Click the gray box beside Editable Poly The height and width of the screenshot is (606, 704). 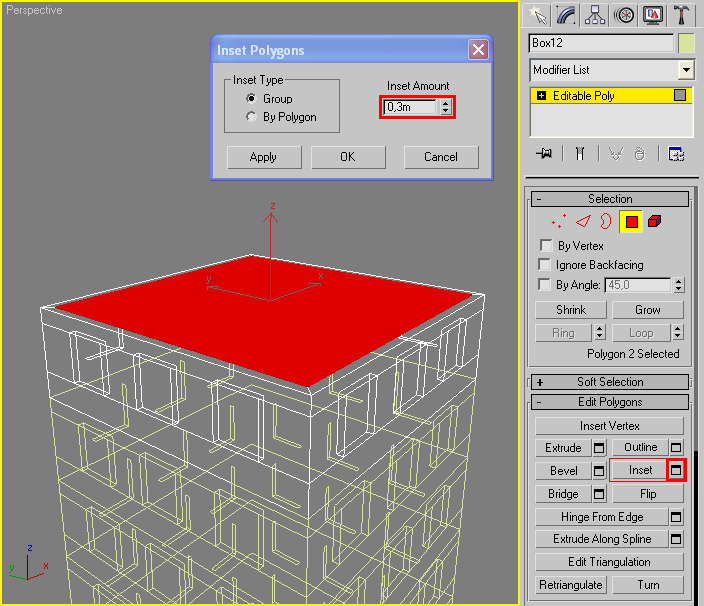click(x=680, y=95)
